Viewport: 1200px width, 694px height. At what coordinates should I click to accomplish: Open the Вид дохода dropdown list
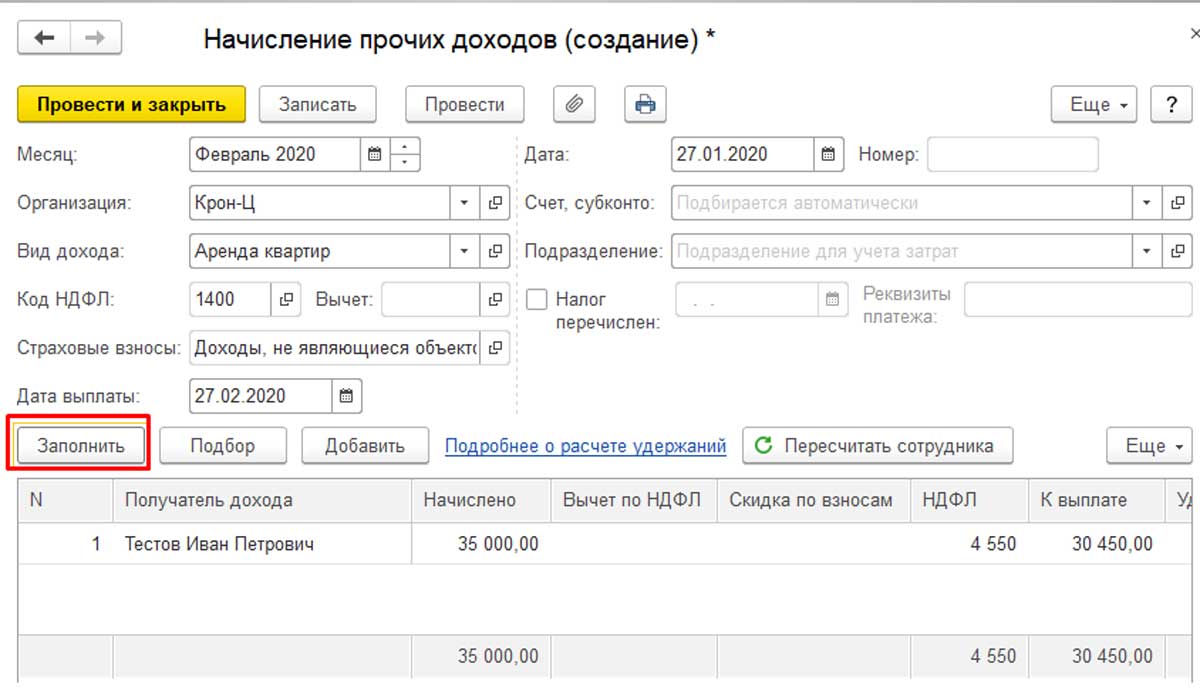tap(462, 250)
